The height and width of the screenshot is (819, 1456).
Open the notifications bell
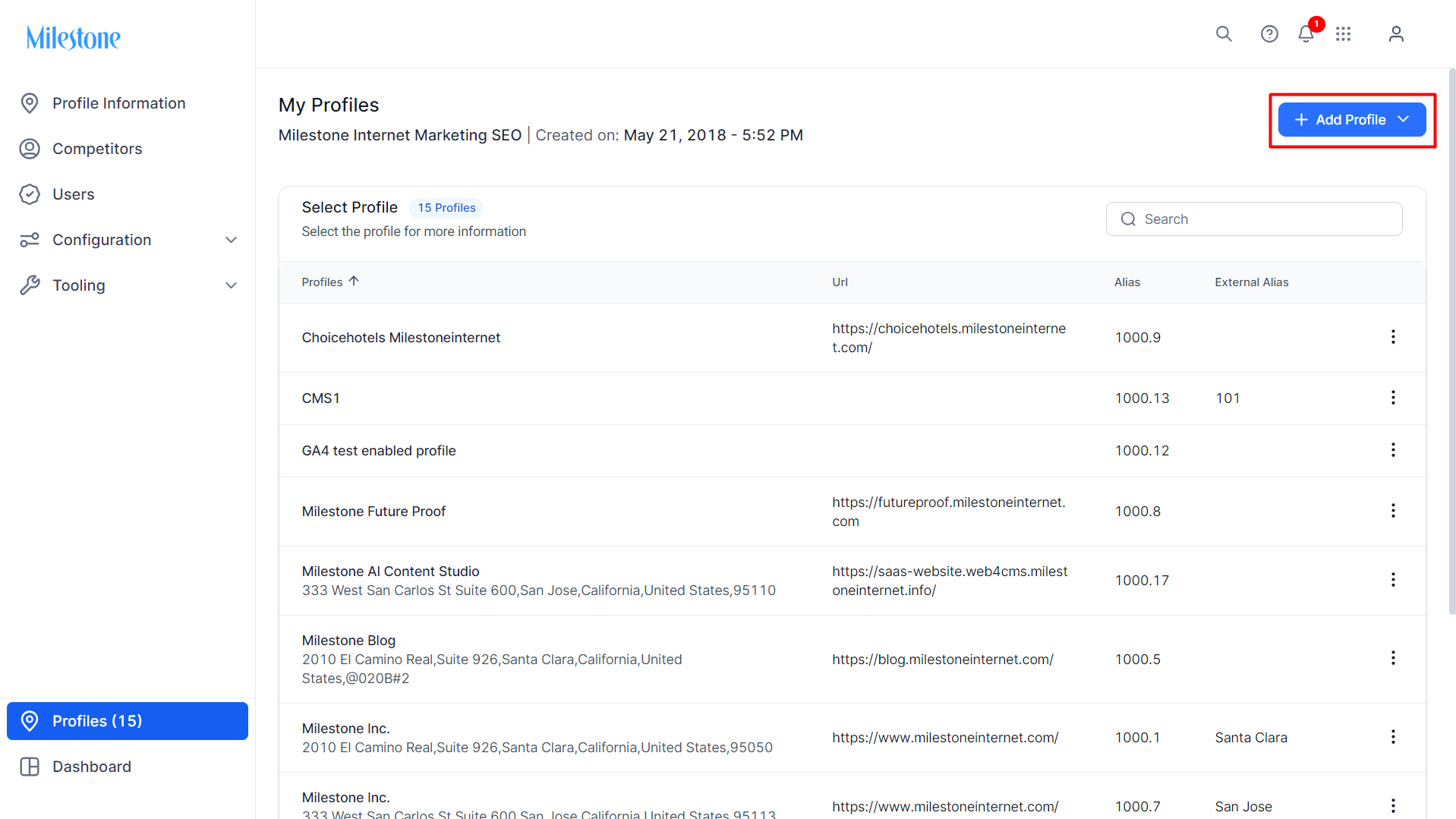(1306, 33)
